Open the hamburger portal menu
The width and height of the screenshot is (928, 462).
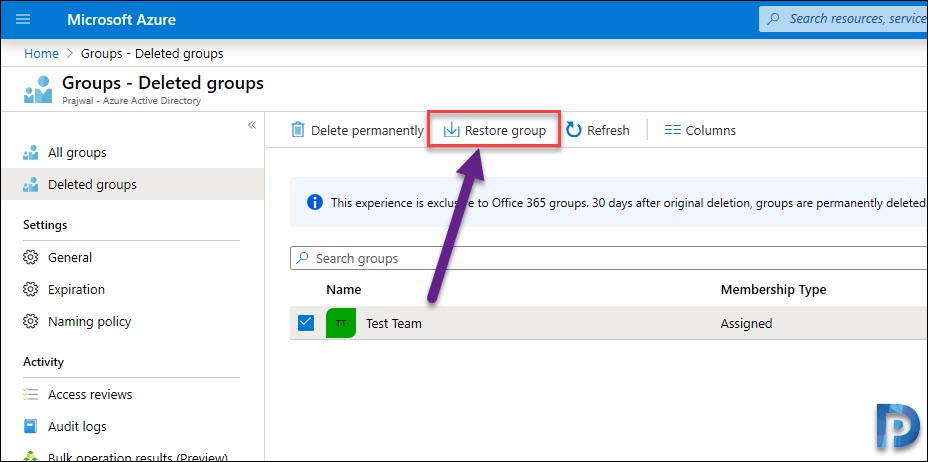pyautogui.click(x=23, y=19)
